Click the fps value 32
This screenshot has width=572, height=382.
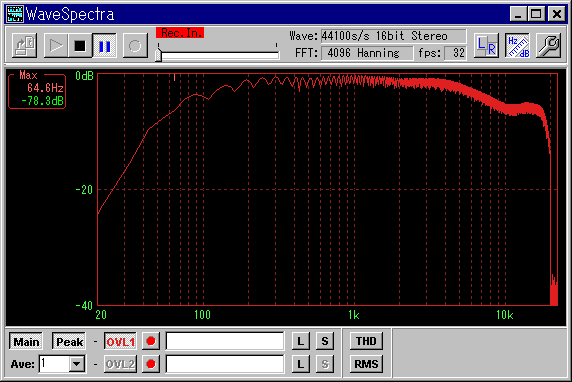(x=456, y=53)
